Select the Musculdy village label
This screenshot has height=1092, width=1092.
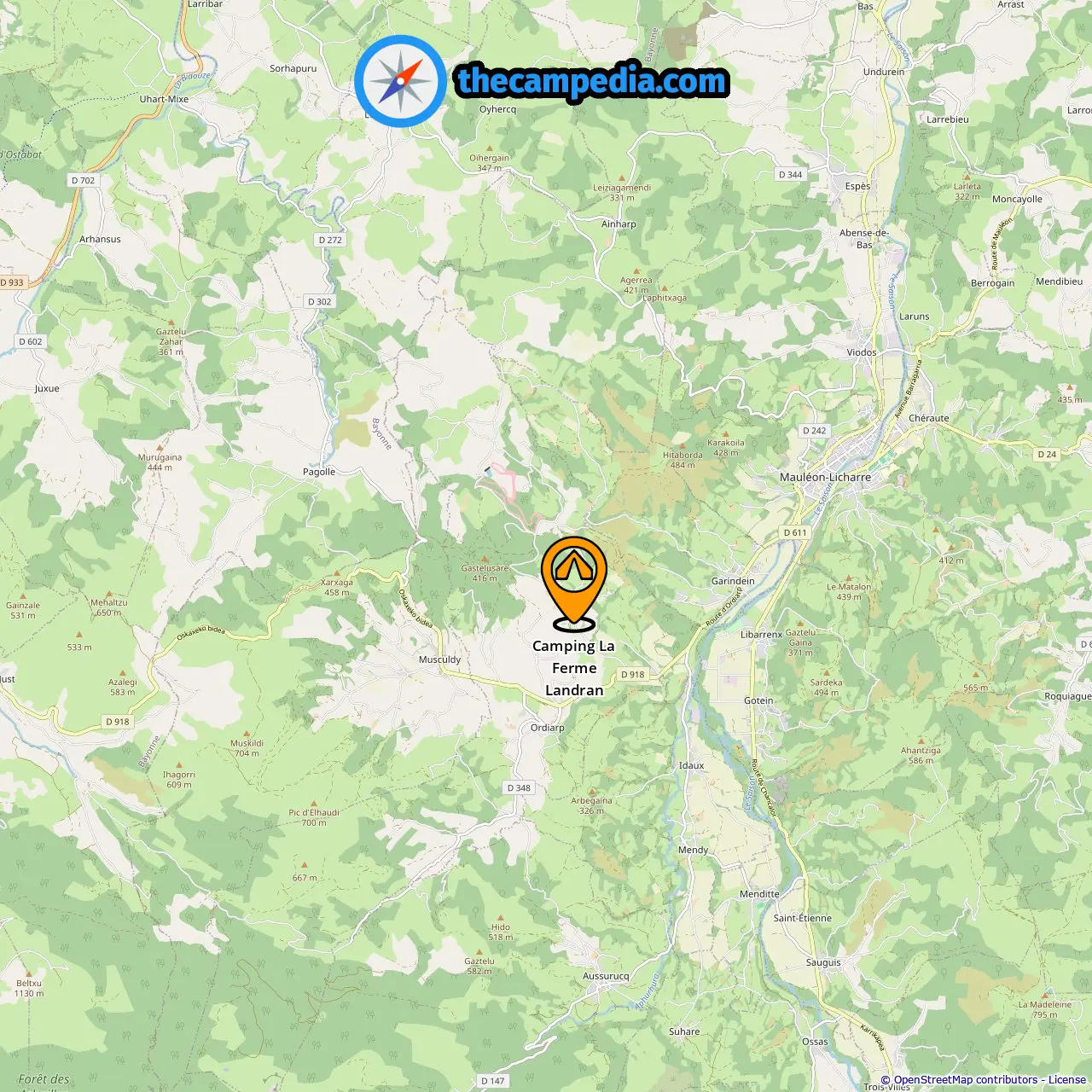click(439, 659)
